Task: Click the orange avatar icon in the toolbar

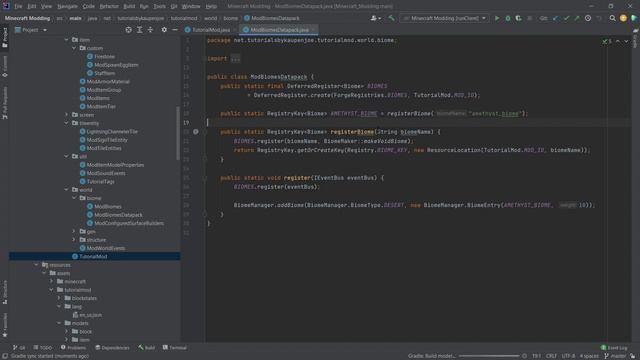Action: click(x=623, y=18)
